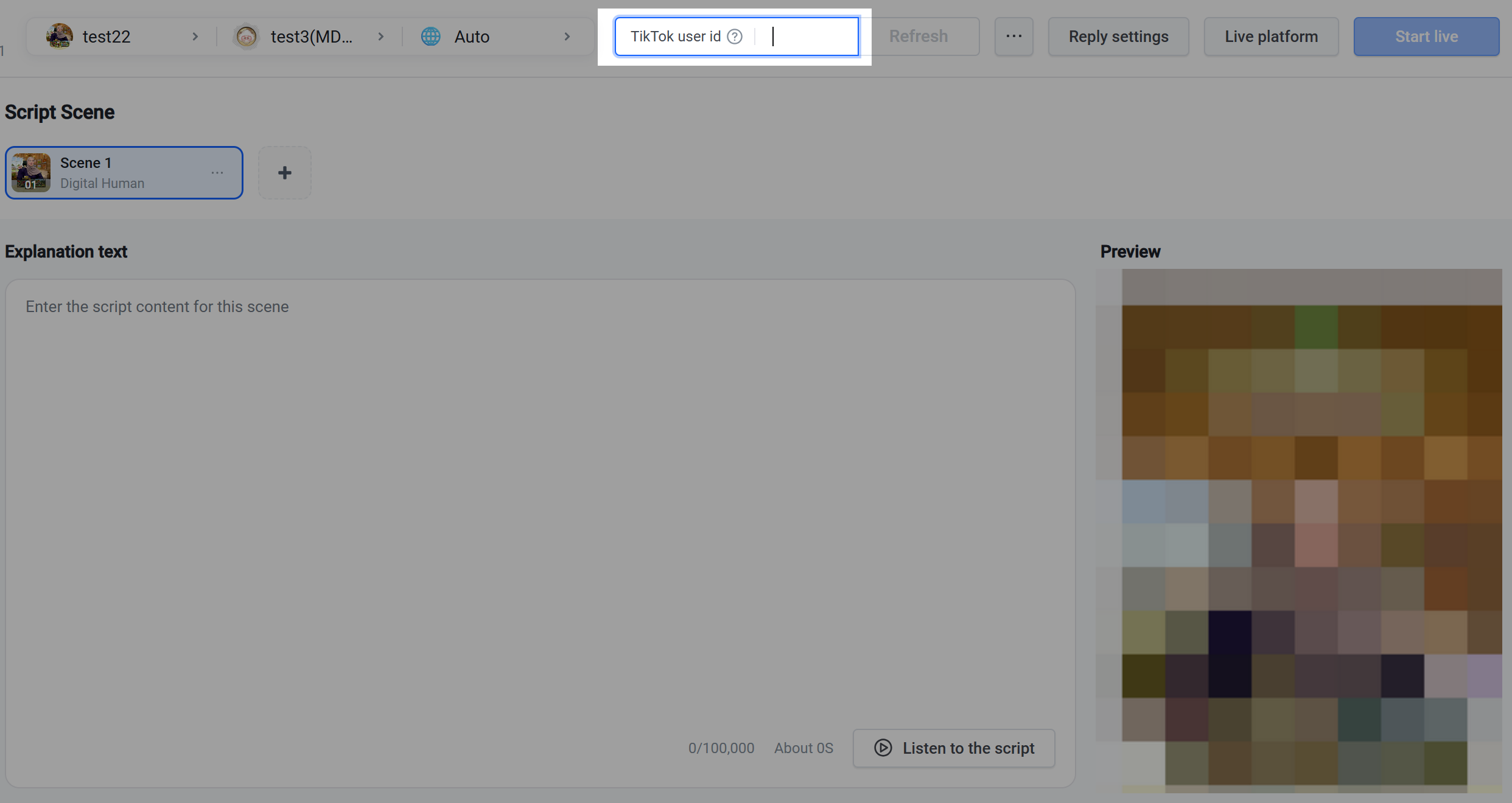Open Reply settings
This screenshot has width=1512, height=803.
point(1118,36)
